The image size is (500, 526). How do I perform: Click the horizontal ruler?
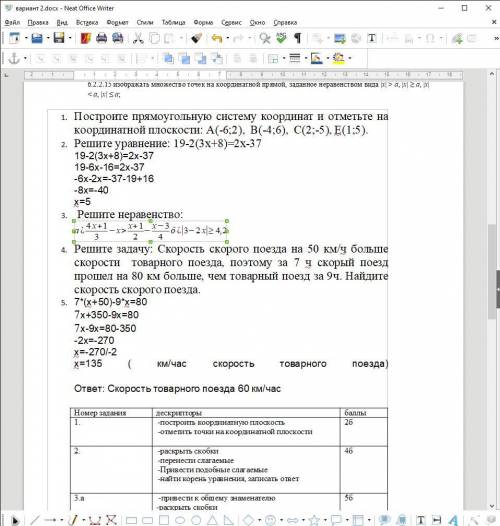tap(243, 74)
